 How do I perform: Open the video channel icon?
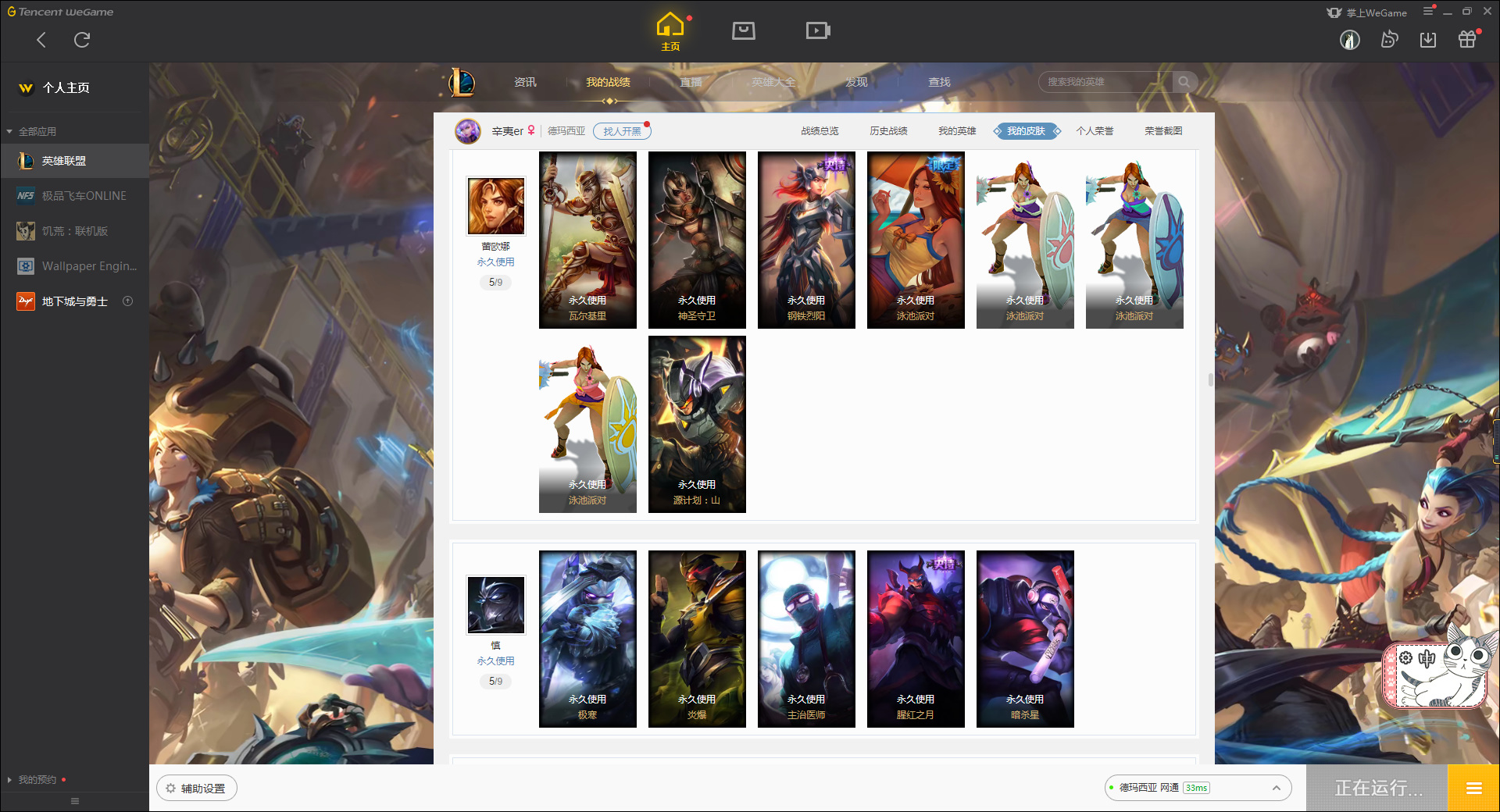818,30
